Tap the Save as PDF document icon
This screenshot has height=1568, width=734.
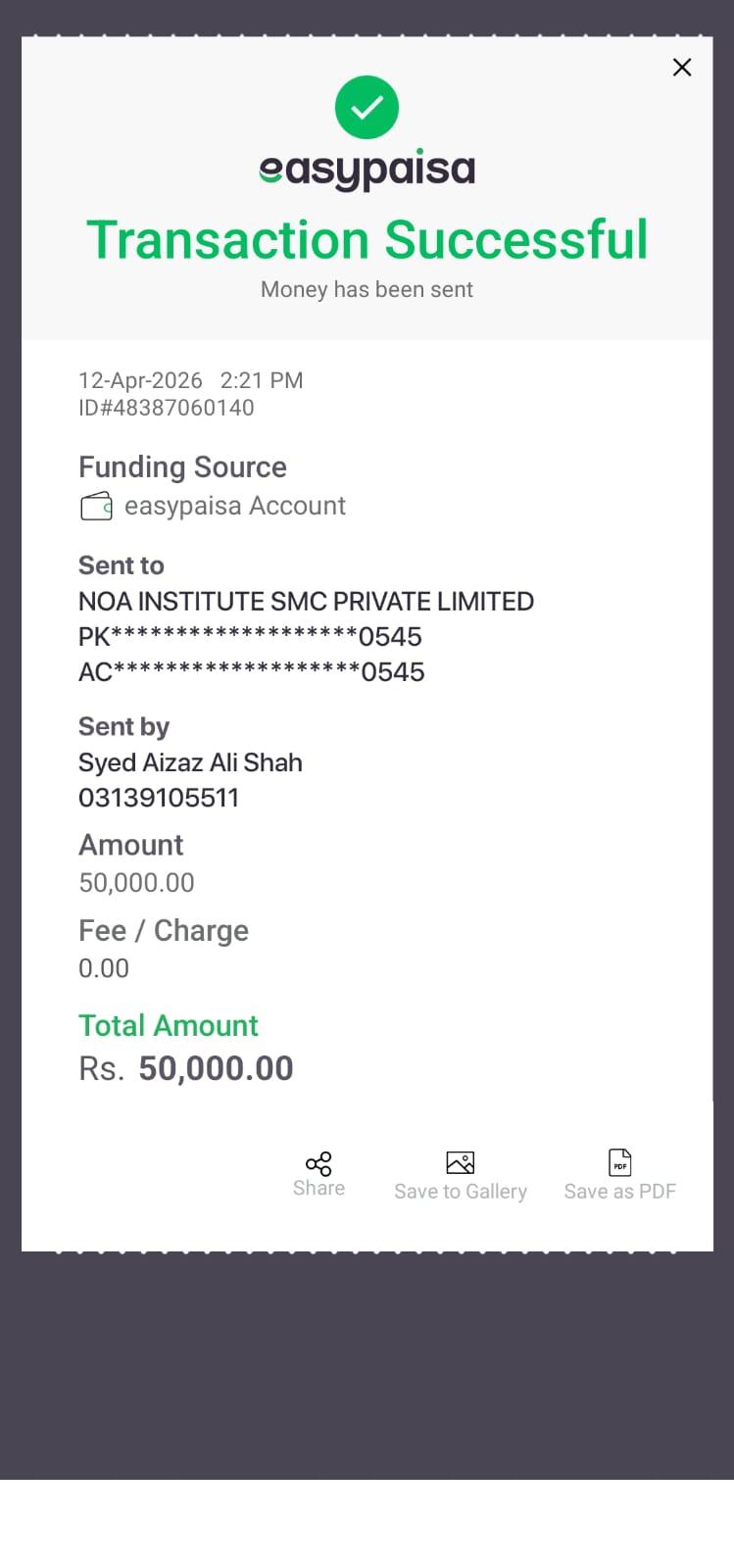(x=619, y=1162)
